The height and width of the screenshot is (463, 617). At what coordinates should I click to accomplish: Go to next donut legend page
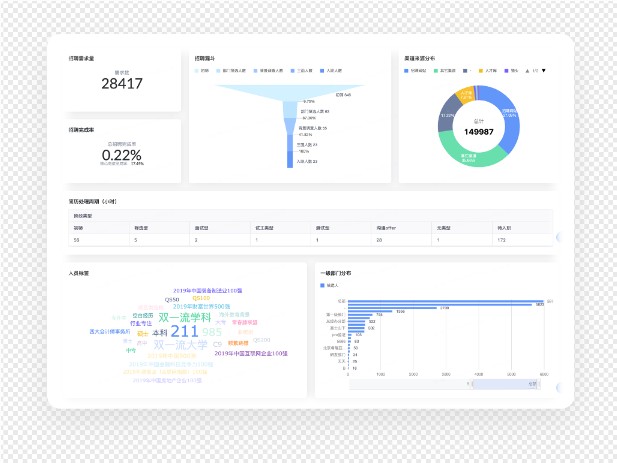point(544,71)
